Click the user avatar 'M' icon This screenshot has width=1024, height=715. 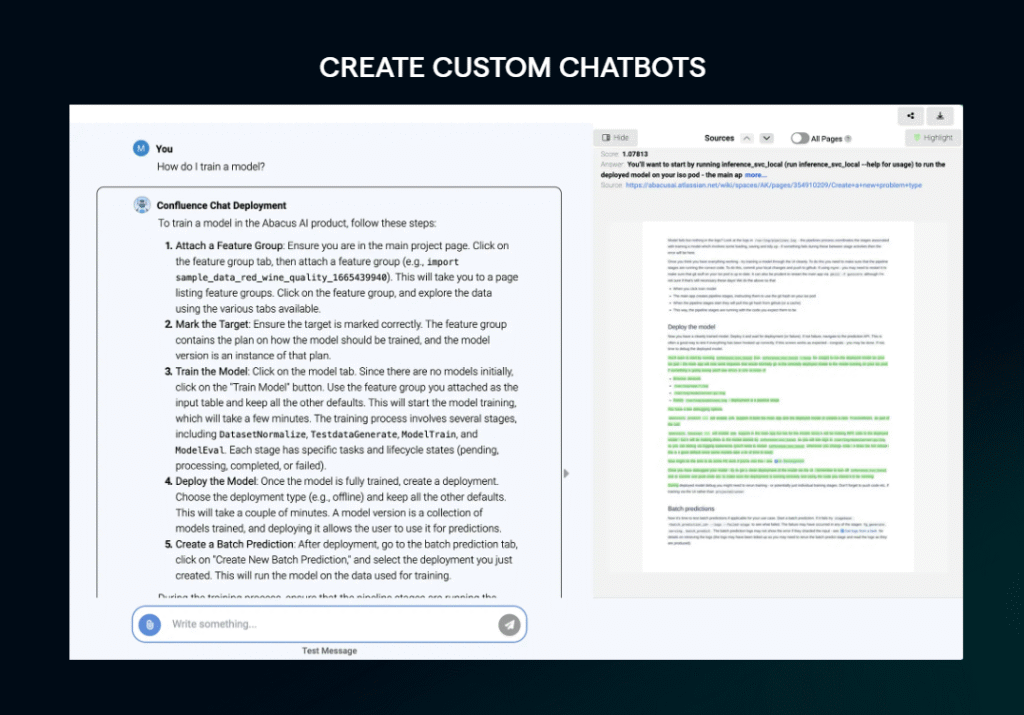pyautogui.click(x=141, y=148)
